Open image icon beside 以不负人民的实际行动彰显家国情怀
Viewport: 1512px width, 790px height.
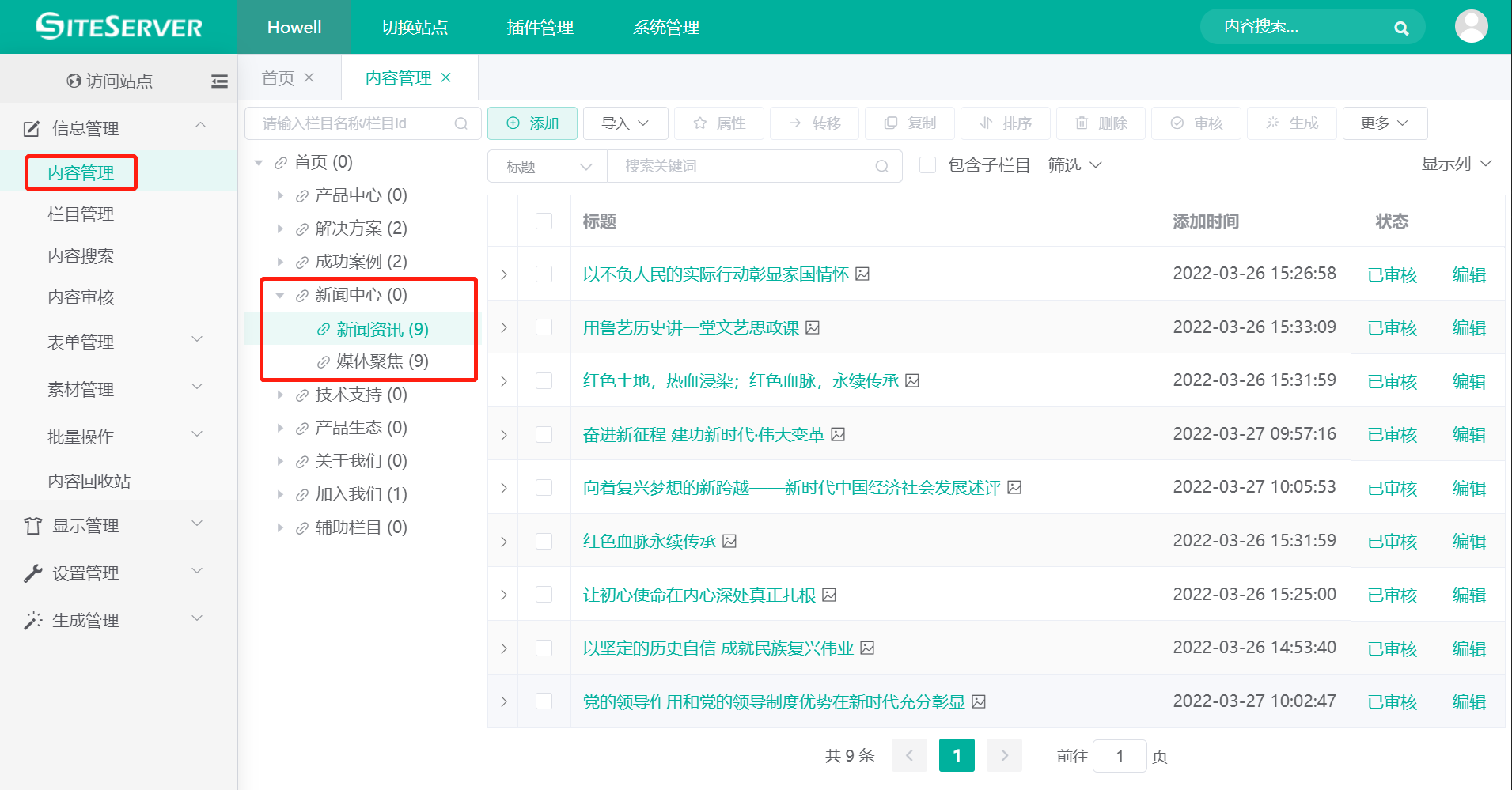click(862, 274)
